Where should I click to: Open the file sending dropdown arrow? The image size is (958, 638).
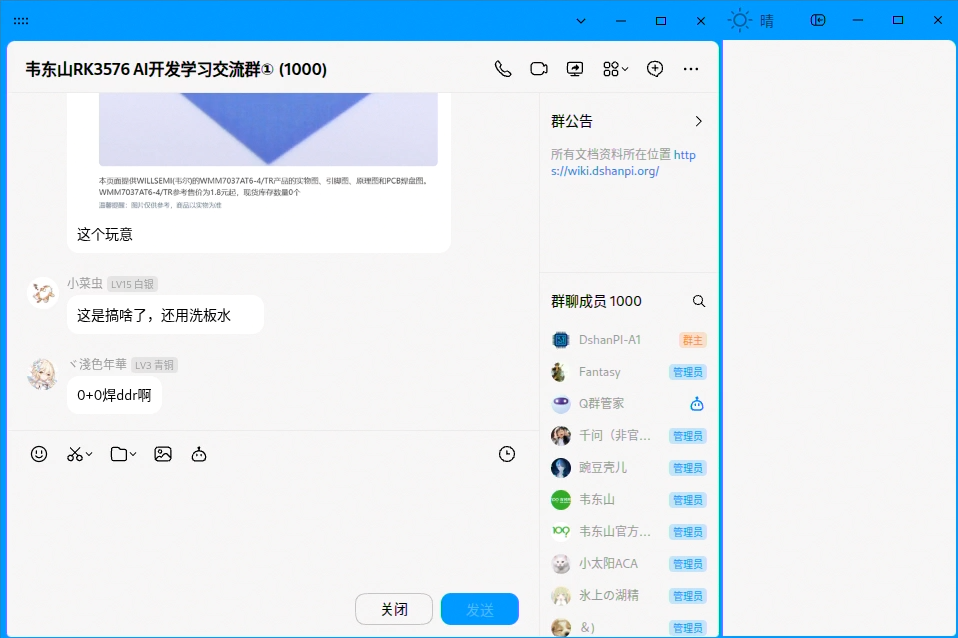pos(131,453)
